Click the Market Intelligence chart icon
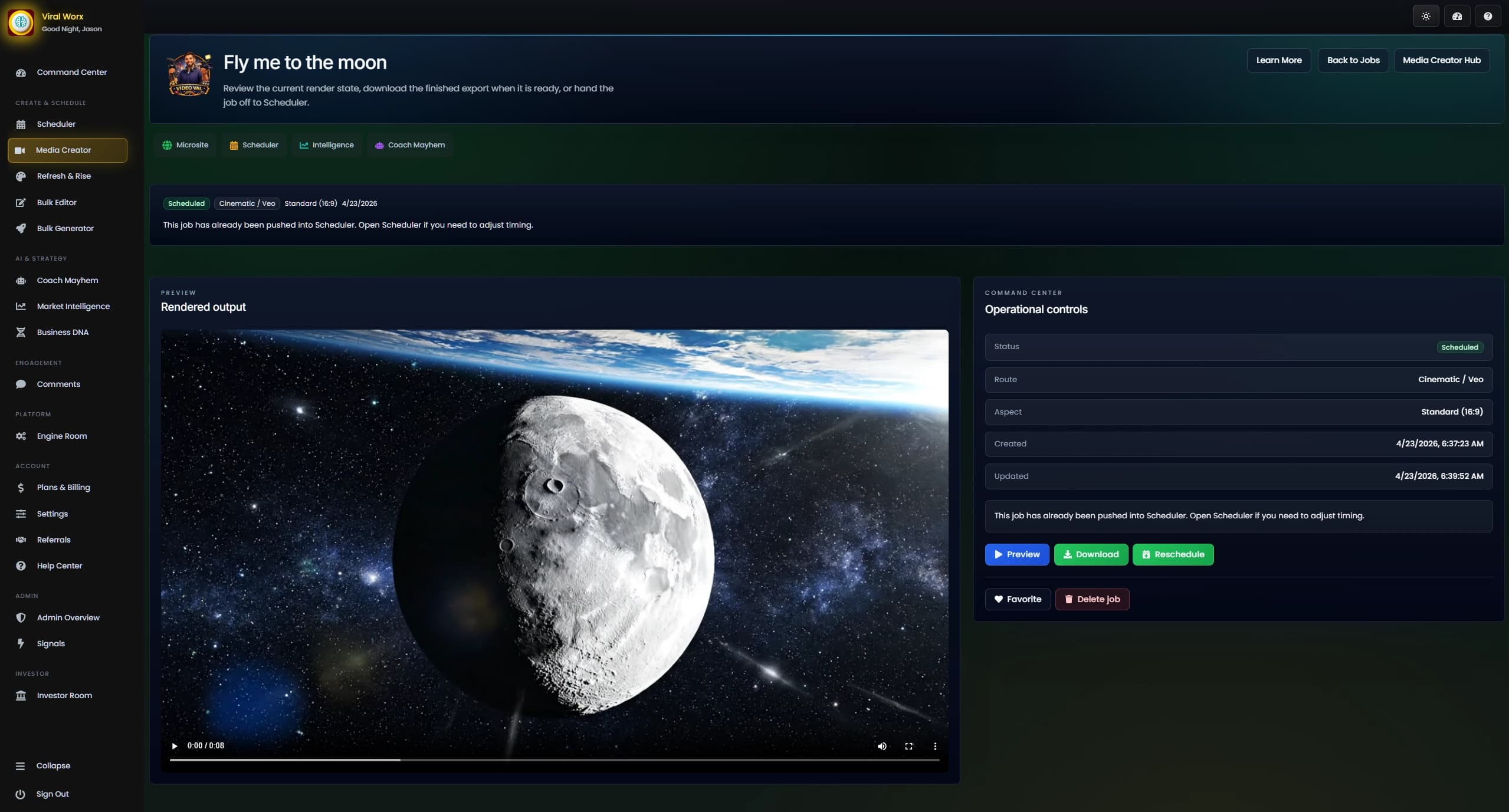Viewport: 1509px width, 812px height. [x=21, y=307]
